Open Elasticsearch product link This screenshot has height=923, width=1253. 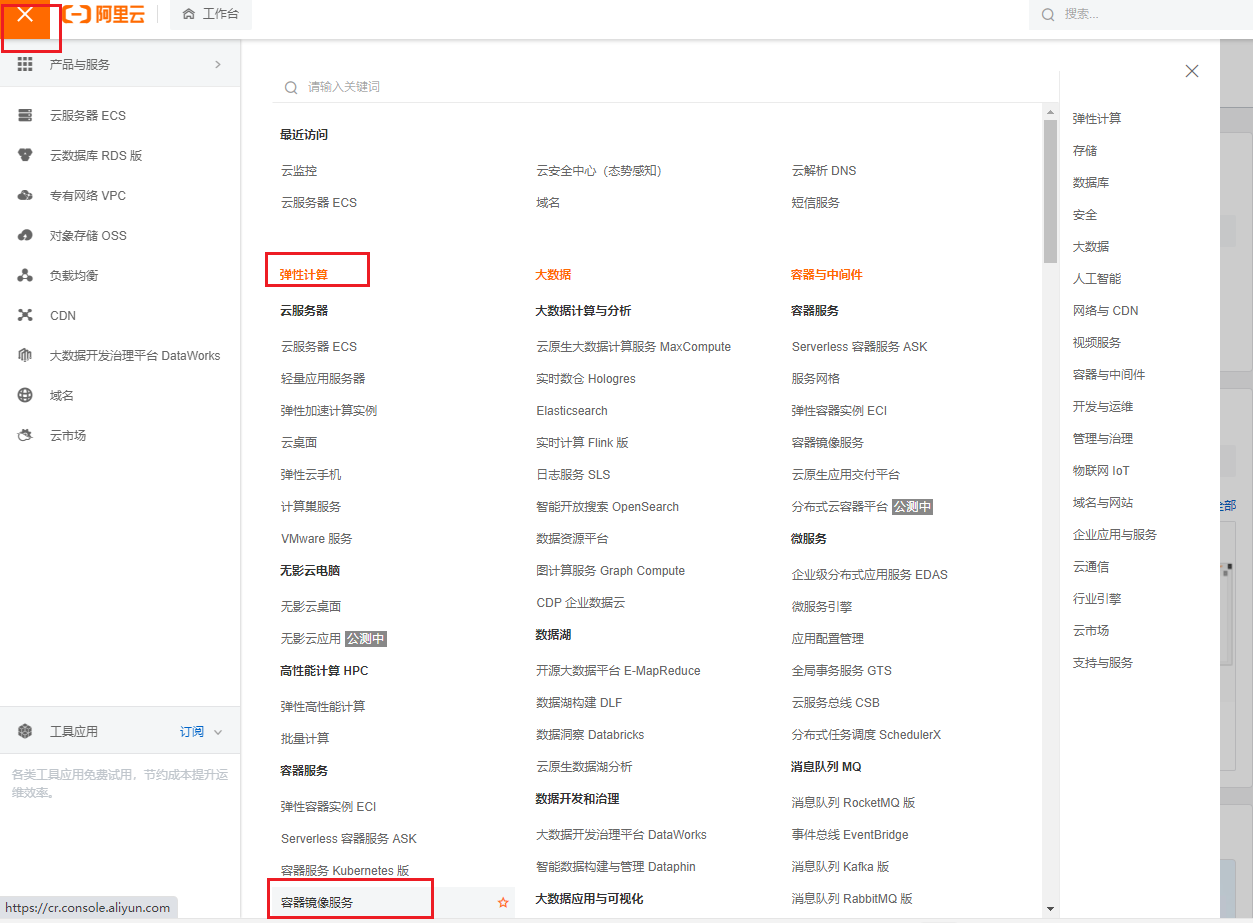point(572,410)
